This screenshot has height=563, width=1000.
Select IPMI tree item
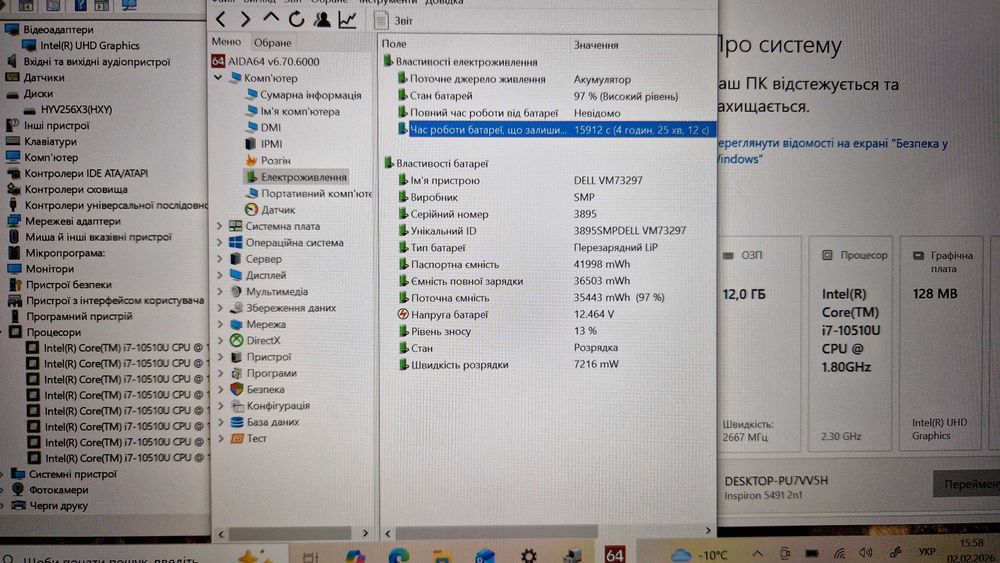click(264, 144)
